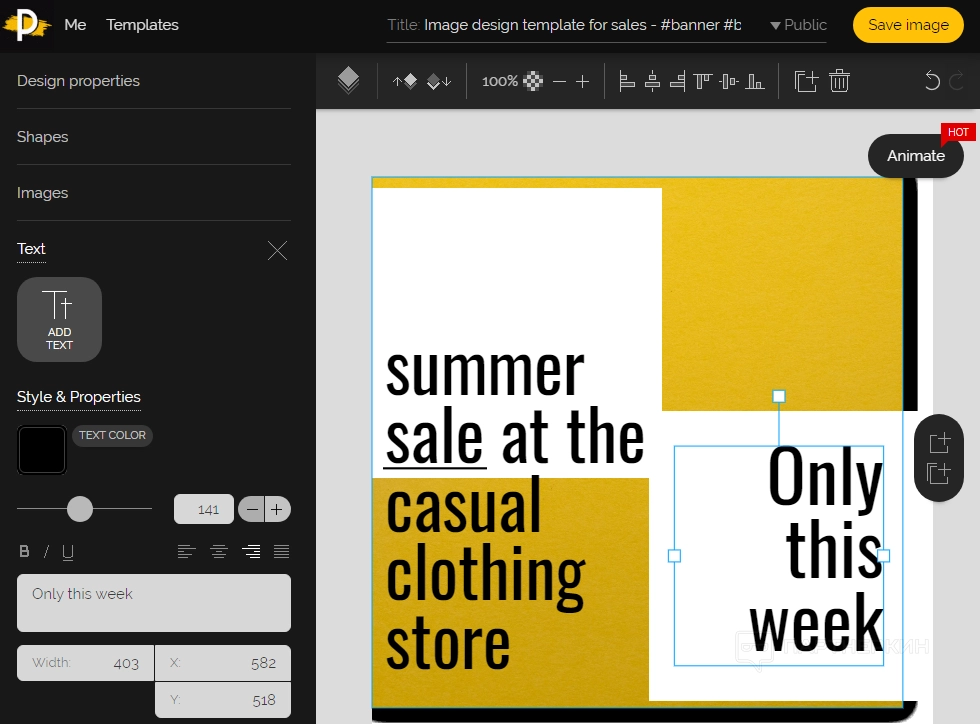Bring selected layer forward

click(405, 82)
